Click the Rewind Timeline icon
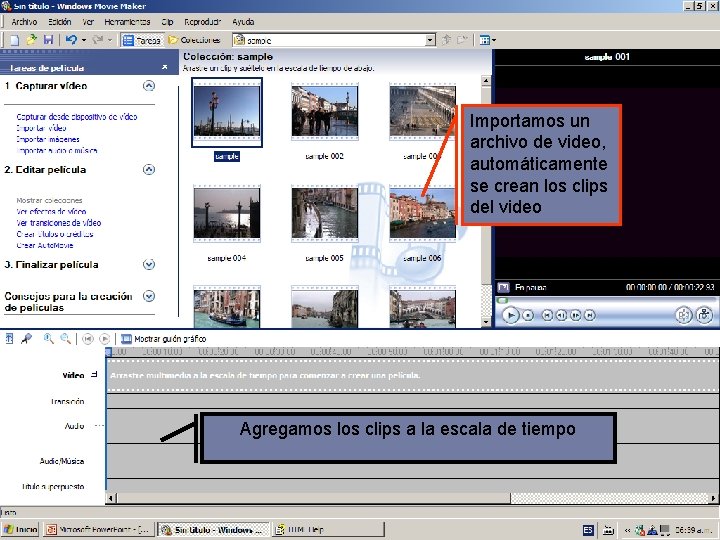 click(87, 339)
